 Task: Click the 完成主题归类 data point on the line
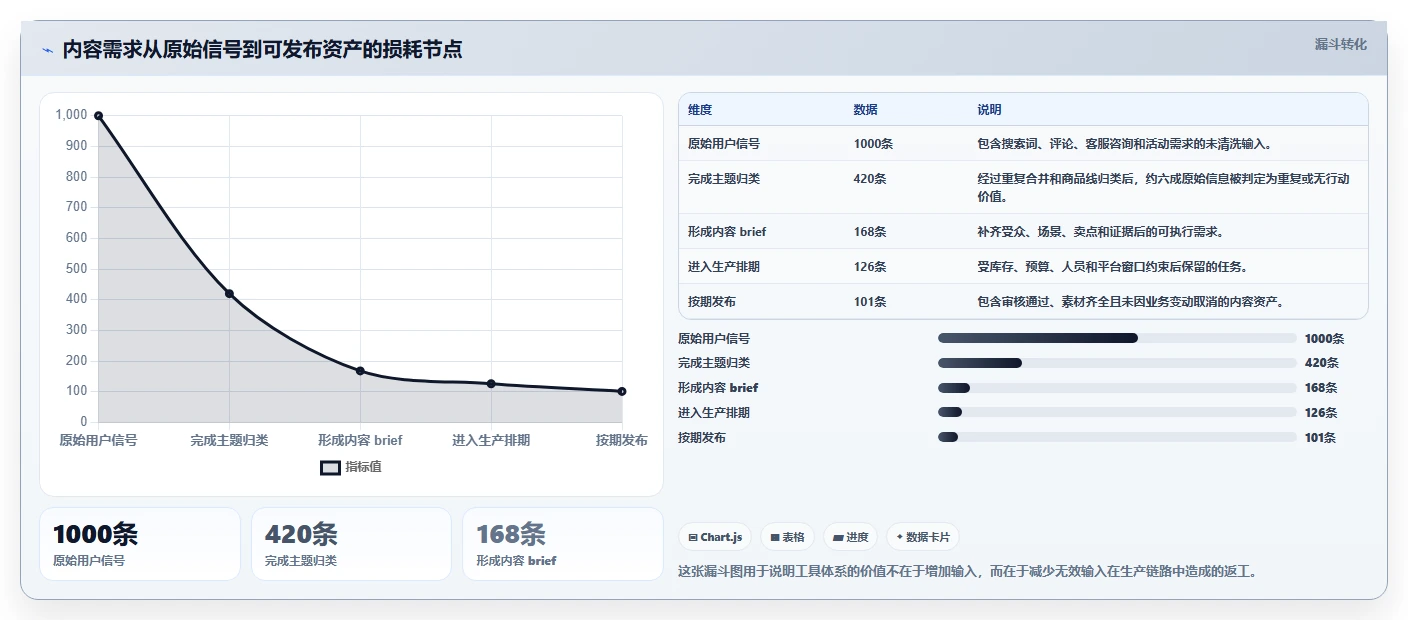click(x=229, y=293)
